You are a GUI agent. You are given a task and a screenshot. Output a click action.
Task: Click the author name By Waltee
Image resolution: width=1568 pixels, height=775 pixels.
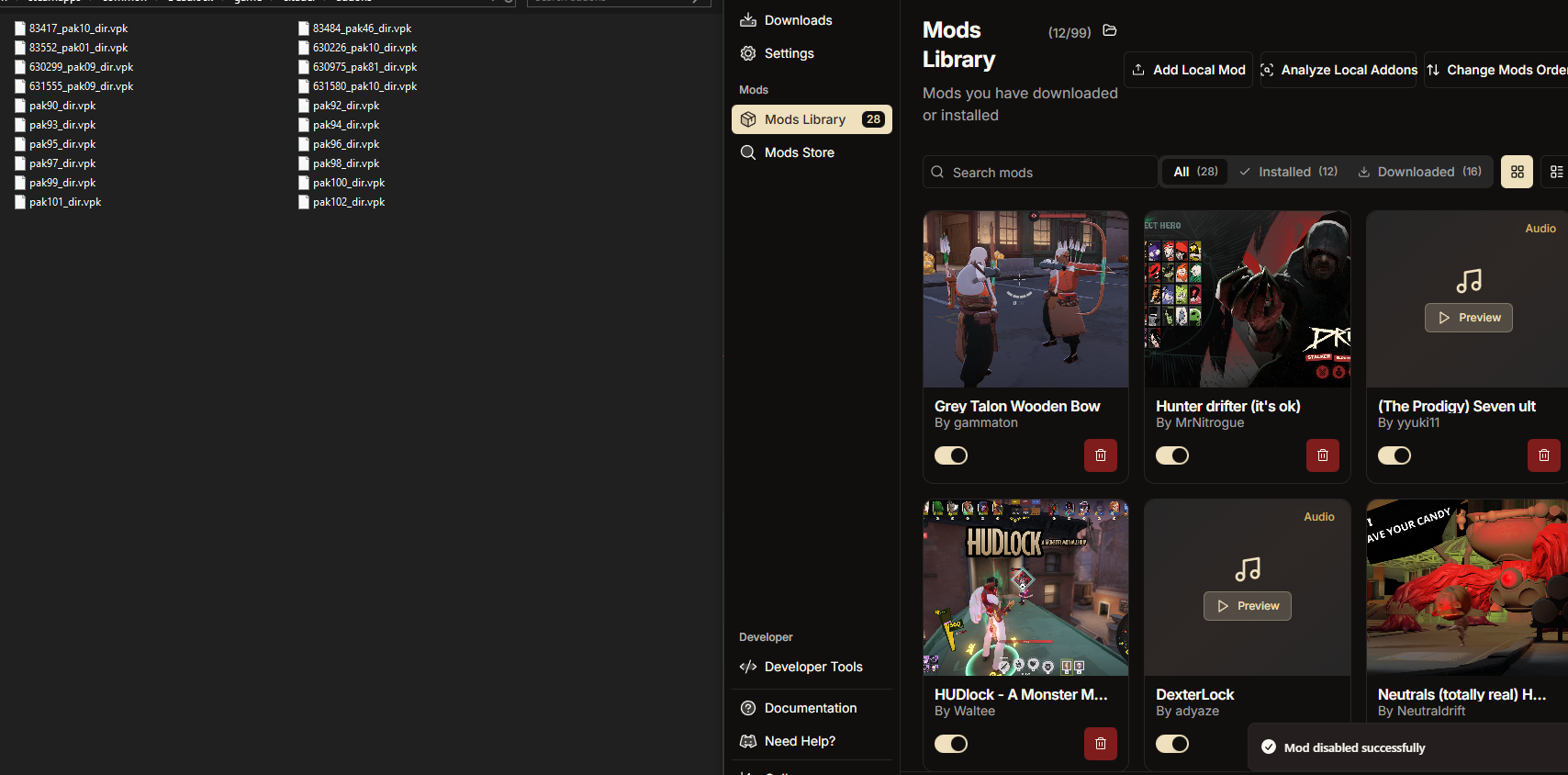click(965, 711)
